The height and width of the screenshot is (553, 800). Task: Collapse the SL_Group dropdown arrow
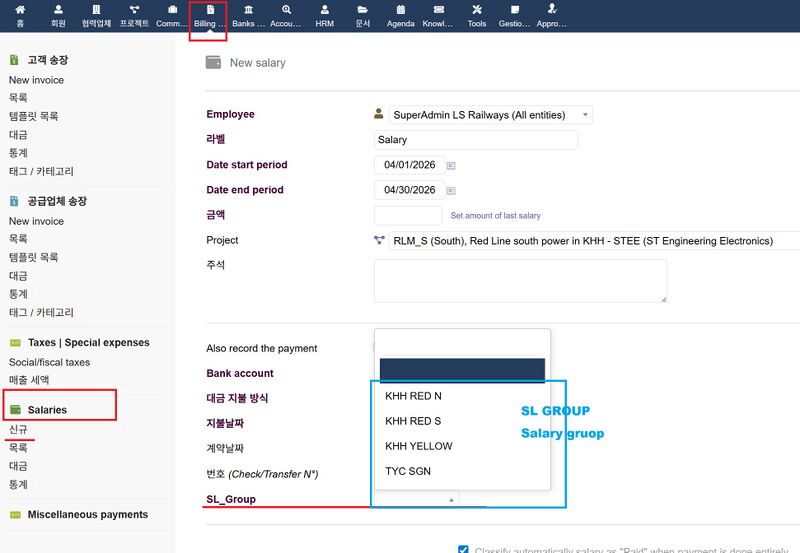[x=451, y=500]
